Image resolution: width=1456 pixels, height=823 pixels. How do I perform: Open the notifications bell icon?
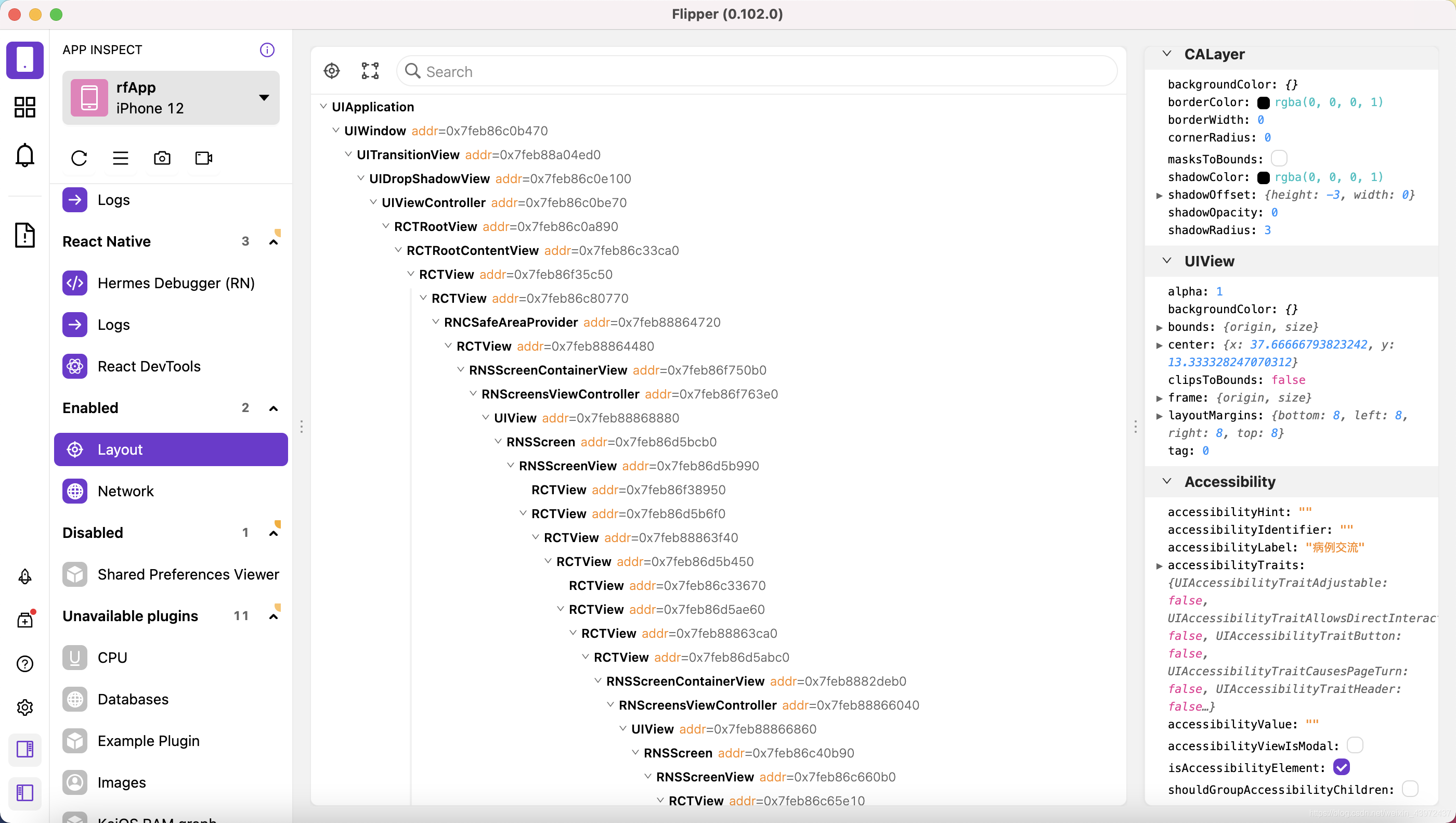[25, 155]
